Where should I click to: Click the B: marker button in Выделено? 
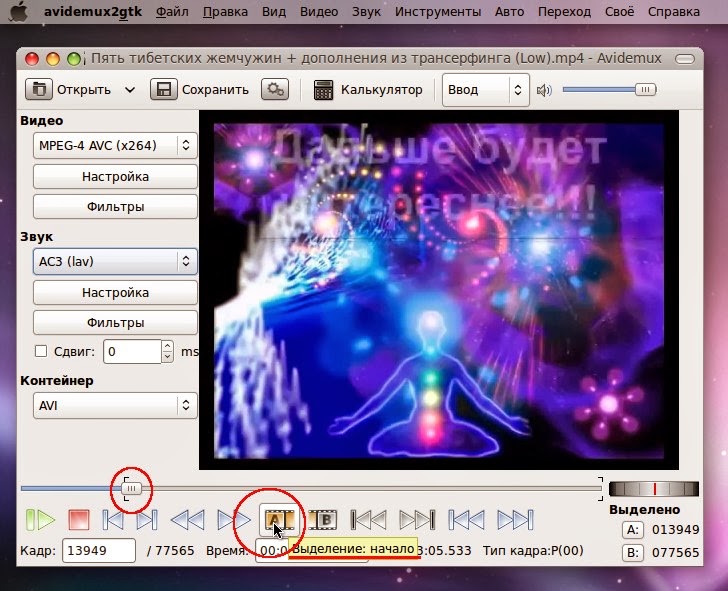[633, 552]
